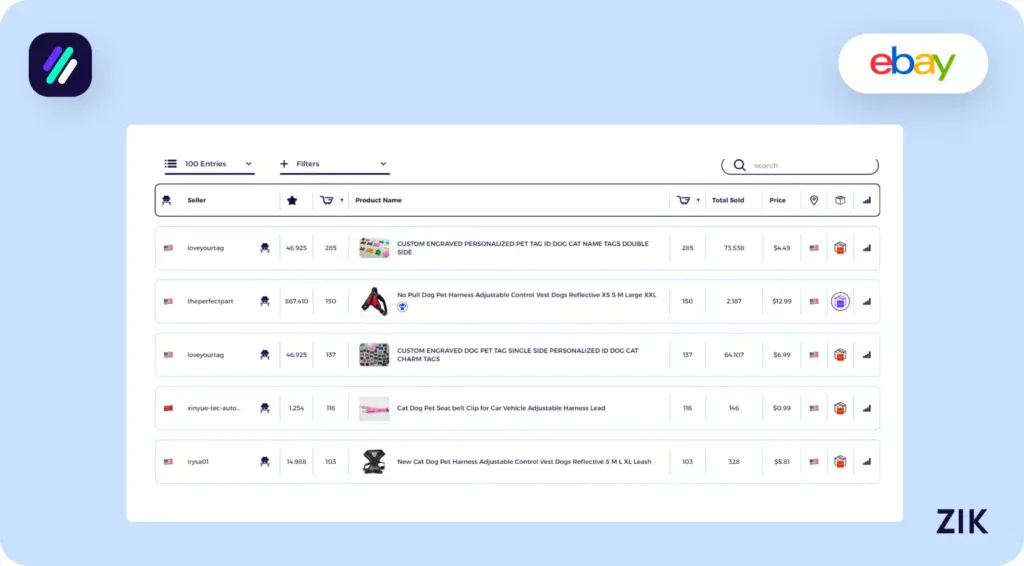
Task: Open Cat Dog Pet Seat belt Clip title
Action: click(x=501, y=408)
